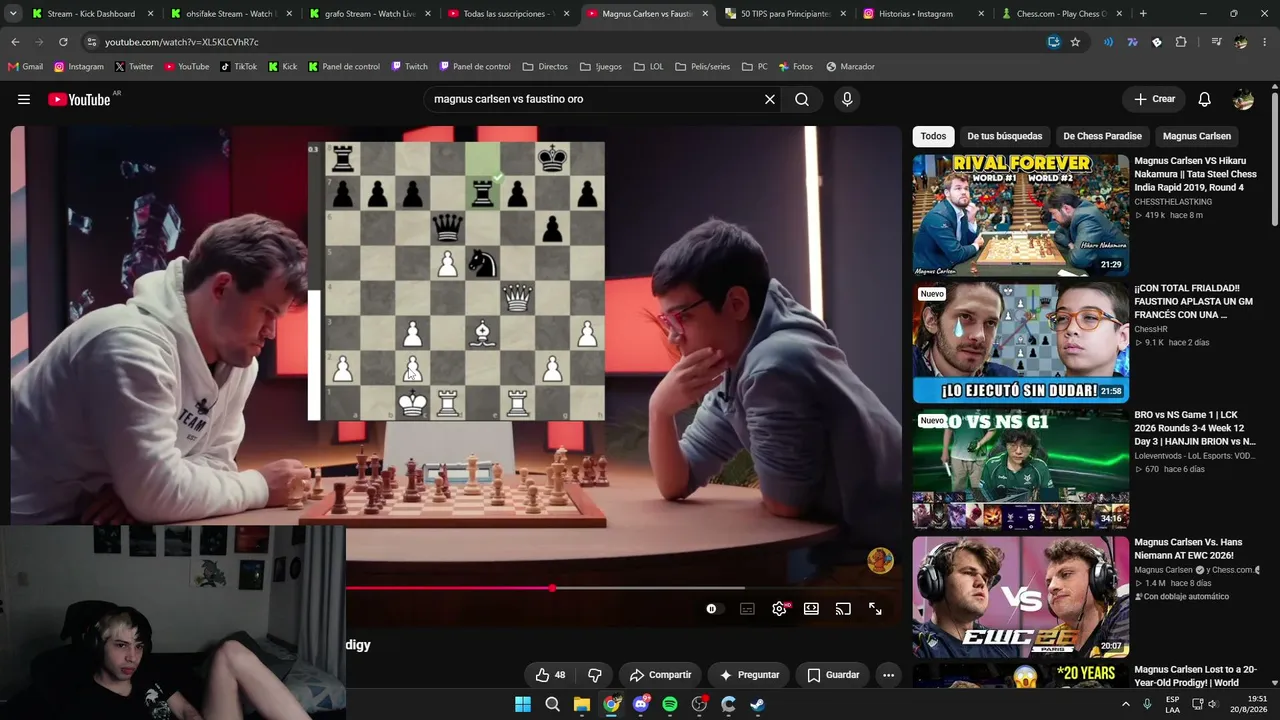Click the address bar URL

click(181, 42)
